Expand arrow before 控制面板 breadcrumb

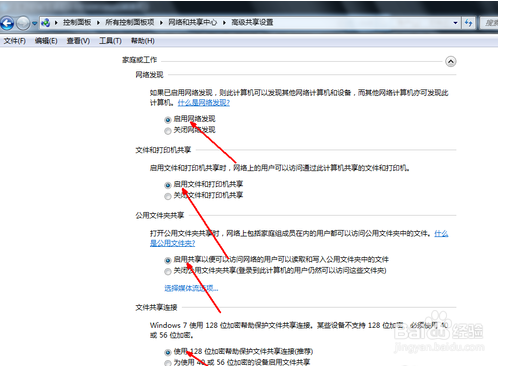(x=56, y=23)
